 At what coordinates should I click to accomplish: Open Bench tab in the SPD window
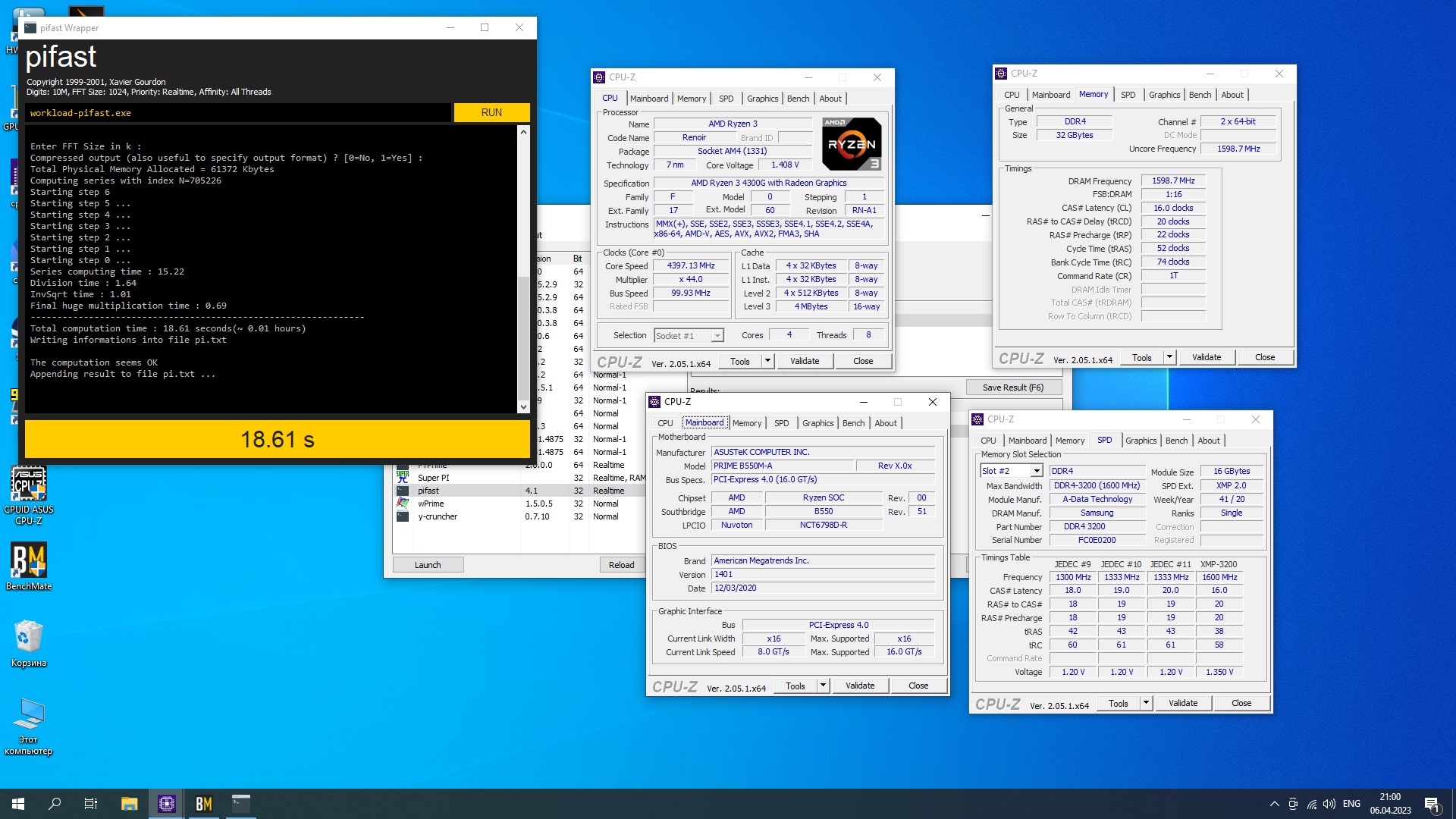[x=1176, y=441]
